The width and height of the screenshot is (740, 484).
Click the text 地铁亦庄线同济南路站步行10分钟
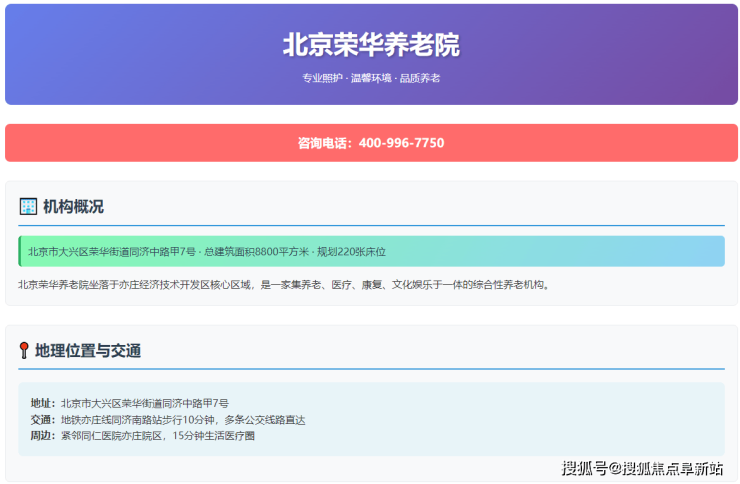(138, 419)
